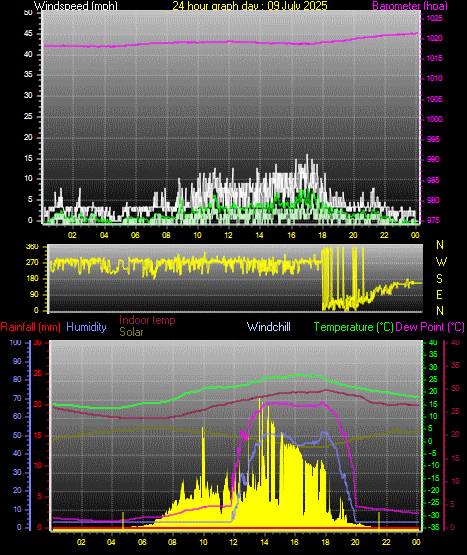
Task: Click the '12' hour label under the windspeed graph
Action: tap(229, 235)
